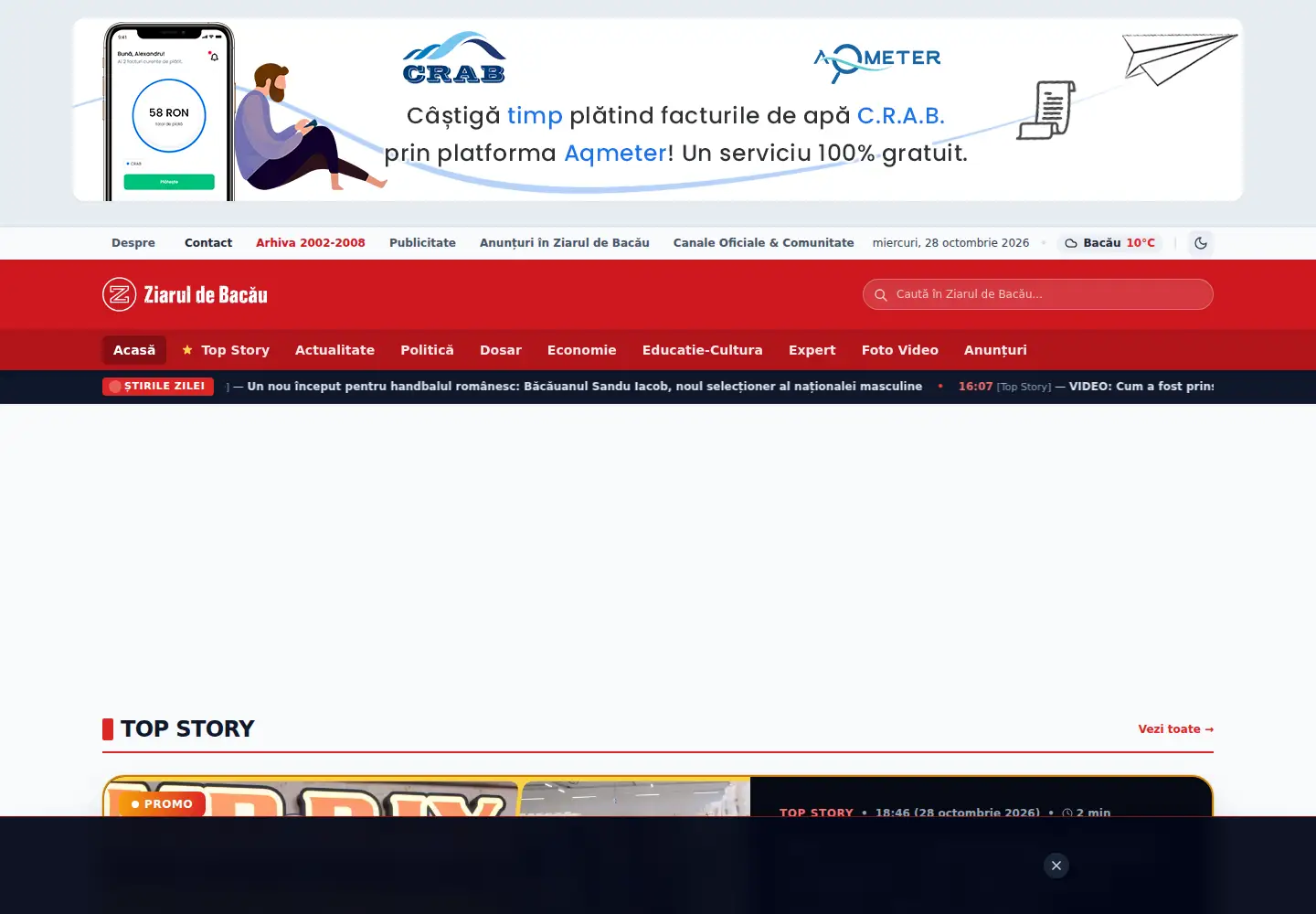
Task: Click the phone mockup showing 58 RON
Action: click(x=169, y=112)
